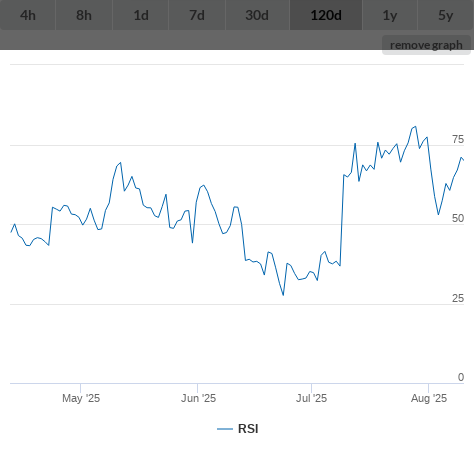Switch to the 8h time range
This screenshot has width=474, height=455.
(84, 15)
